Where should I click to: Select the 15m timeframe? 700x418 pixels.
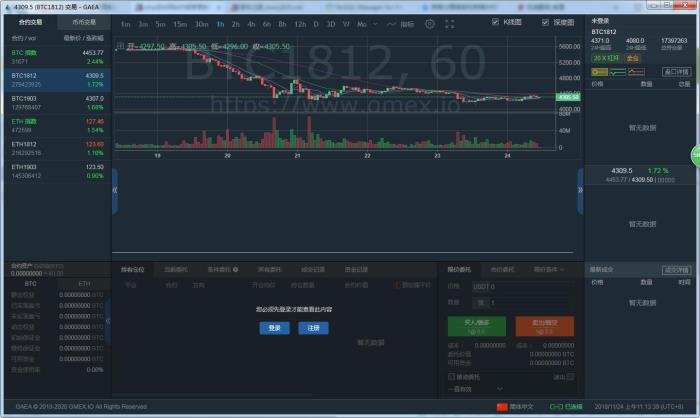click(x=180, y=24)
